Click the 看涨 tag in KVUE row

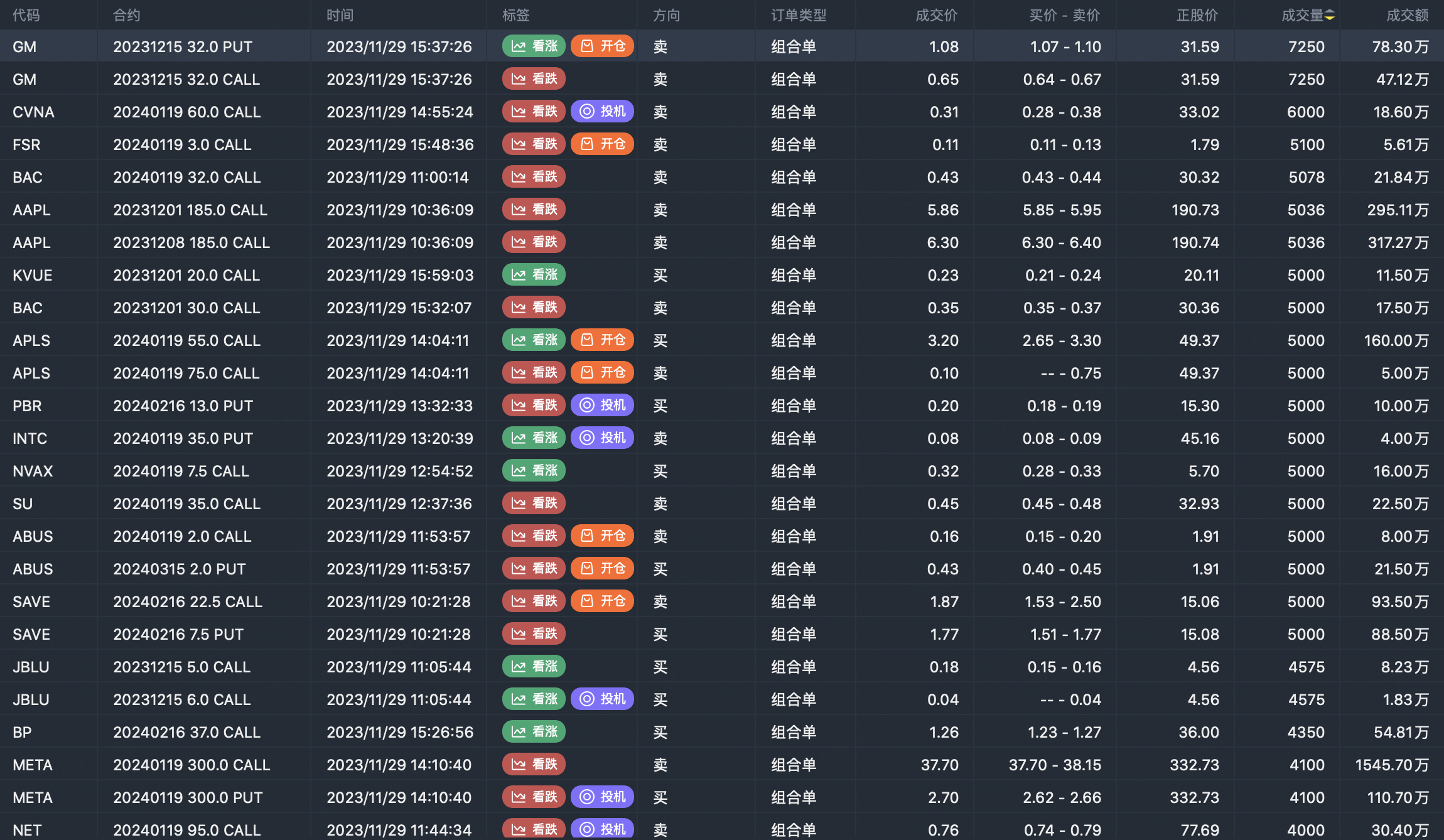coord(534,274)
